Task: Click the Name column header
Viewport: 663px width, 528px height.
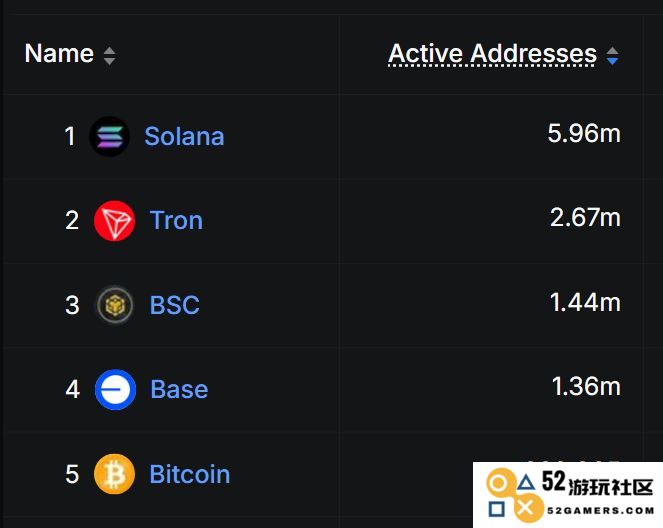Action: (x=59, y=54)
